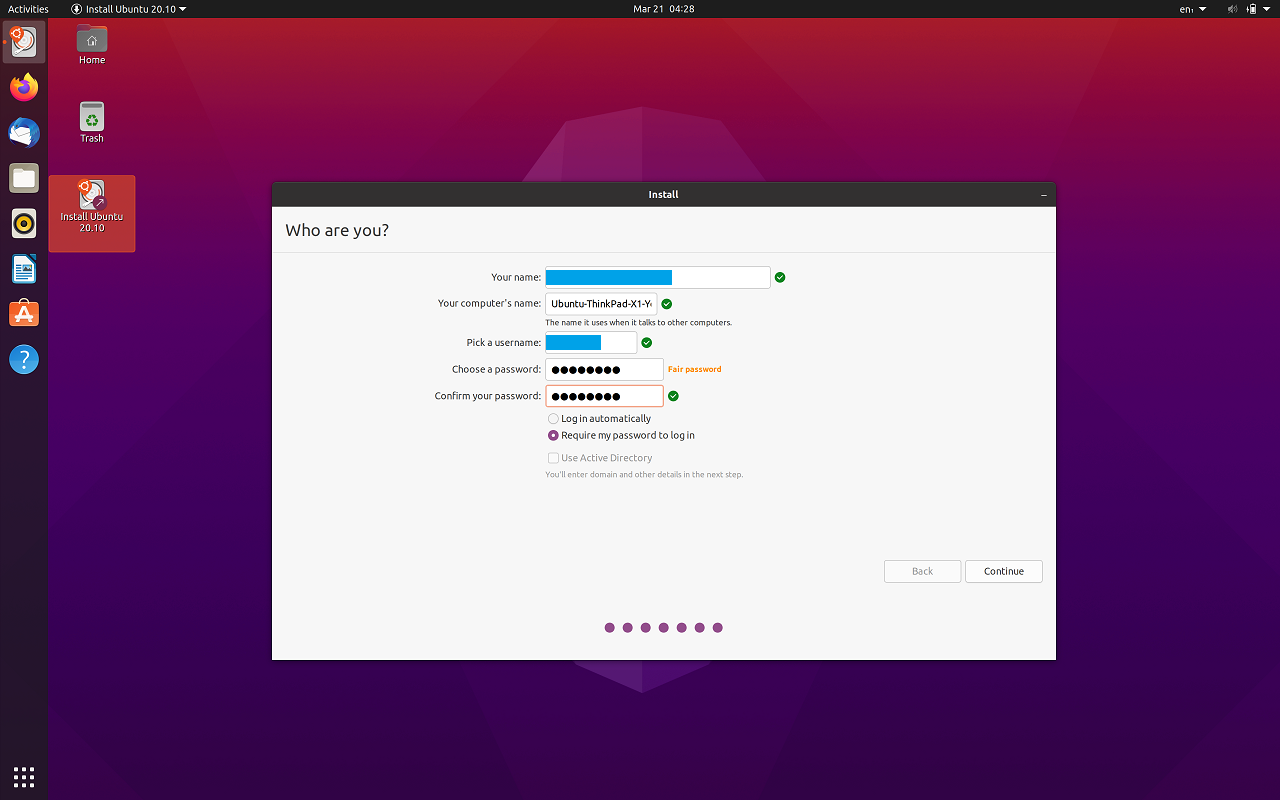This screenshot has width=1280, height=800.
Task: Open Ubuntu Software store icon
Action: tap(24, 314)
